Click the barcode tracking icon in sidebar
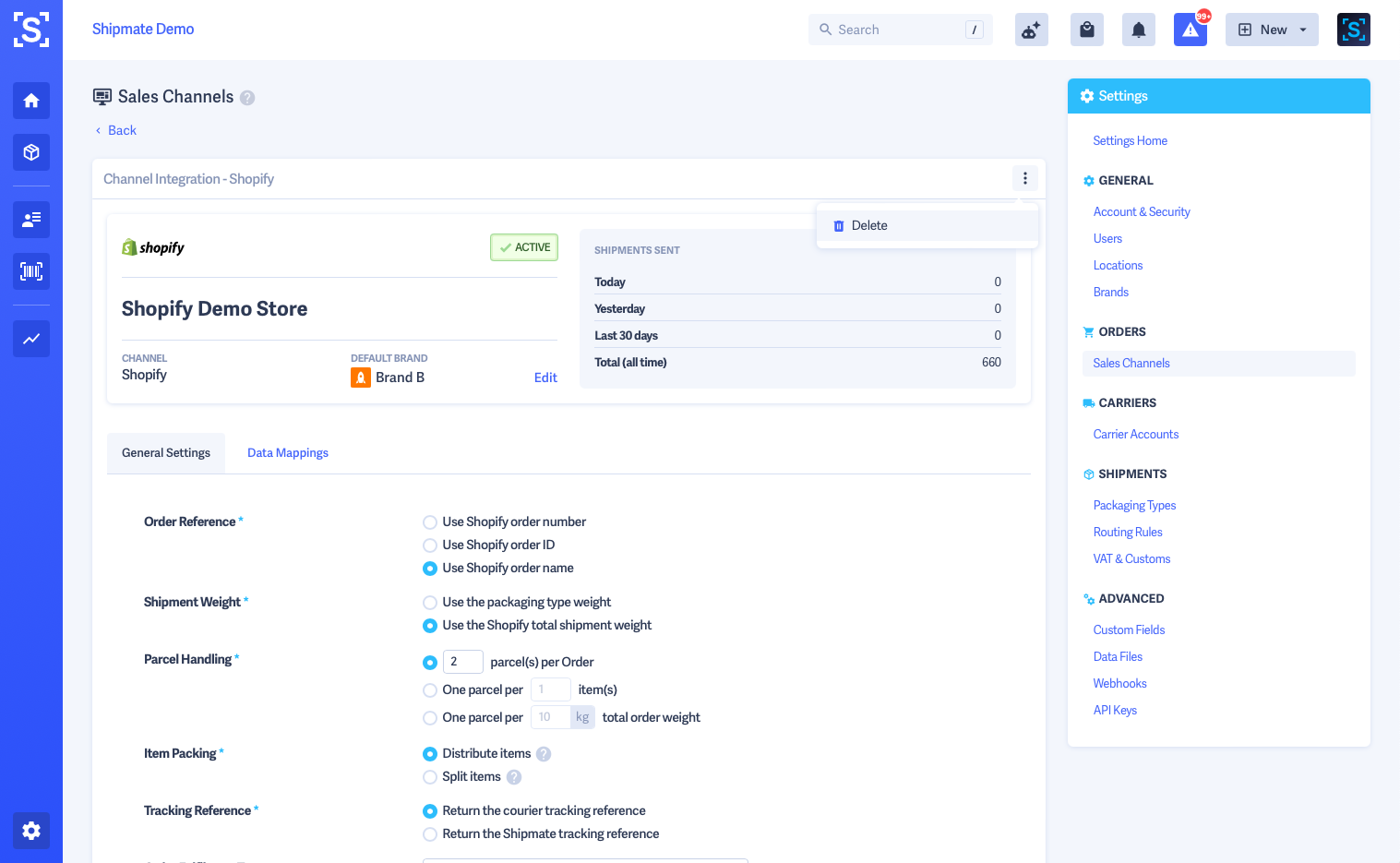Screen dimensions: 1400x863 [x=30, y=271]
